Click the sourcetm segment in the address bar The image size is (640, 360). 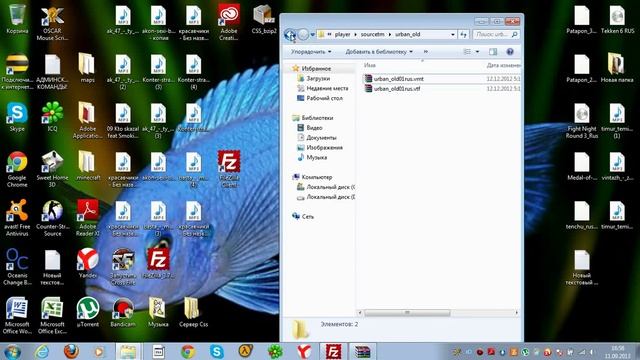pyautogui.click(x=372, y=34)
